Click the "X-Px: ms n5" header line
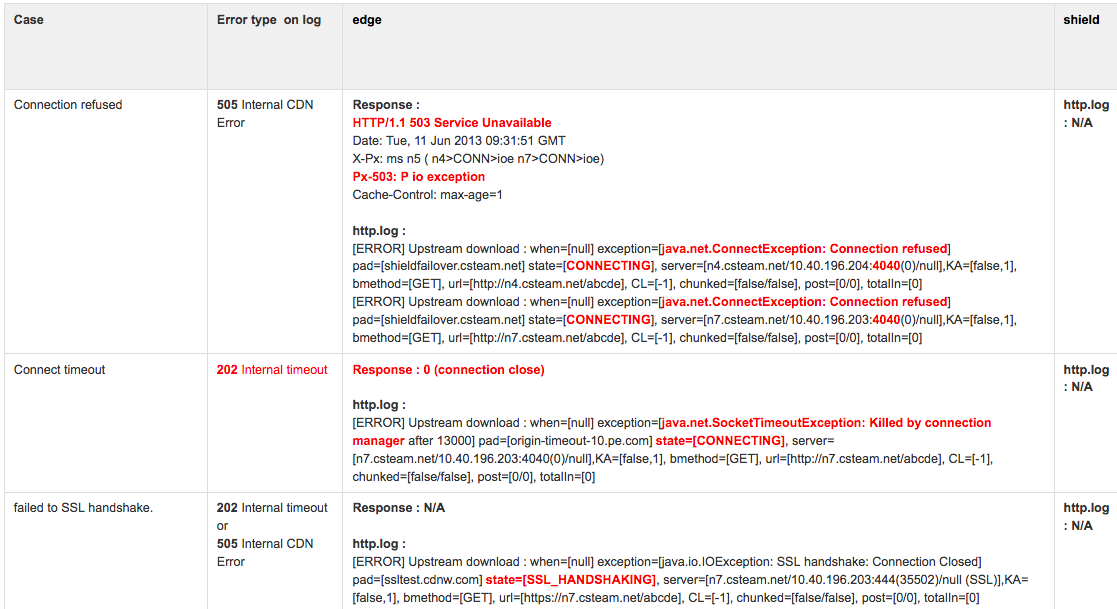Image resolution: width=1117 pixels, height=609 pixels. point(478,159)
